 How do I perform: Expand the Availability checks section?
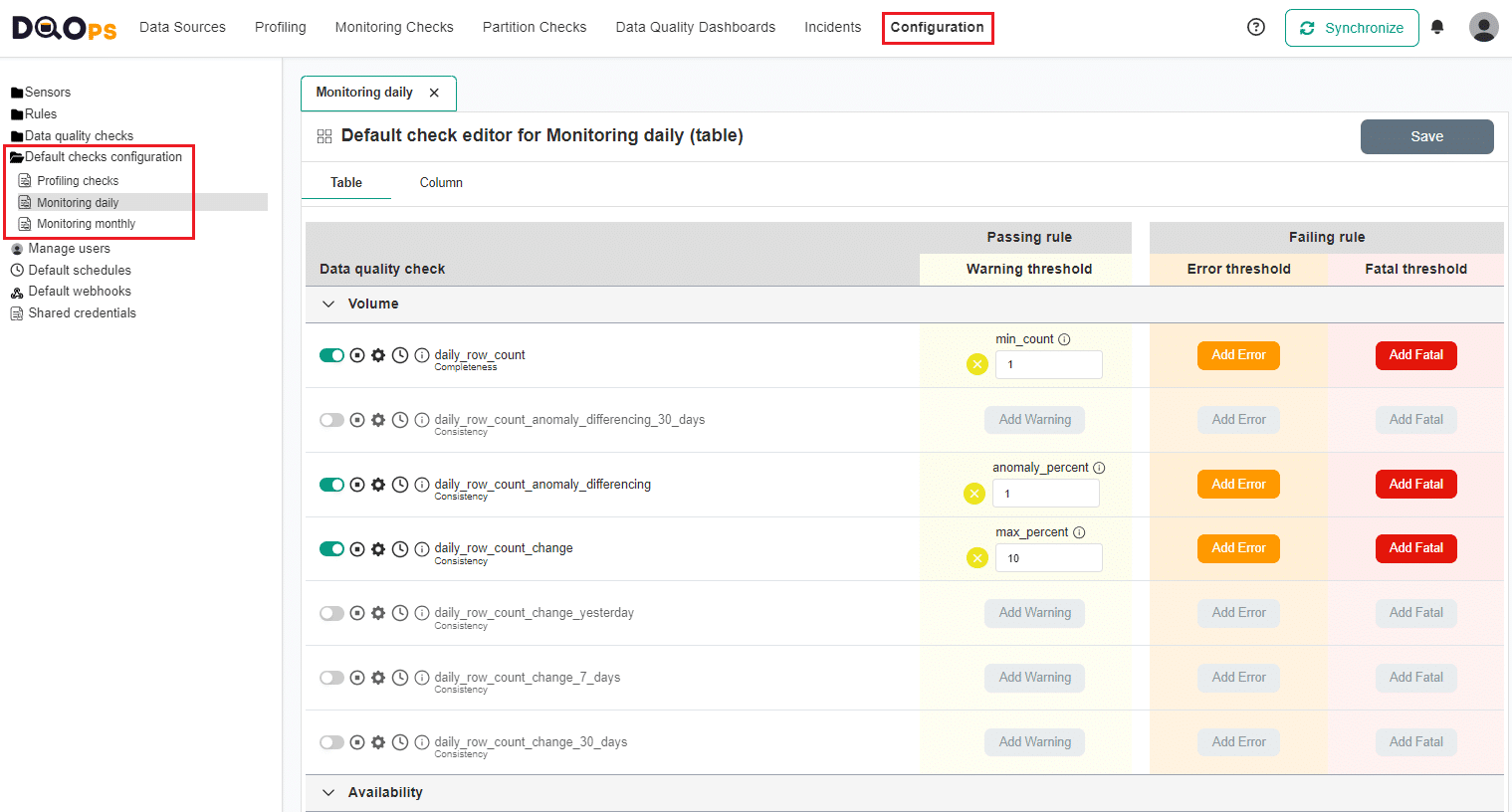[328, 792]
